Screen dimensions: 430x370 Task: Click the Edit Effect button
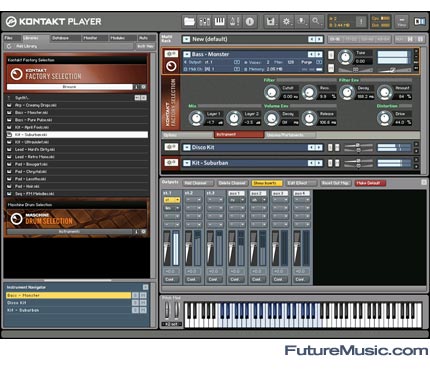click(301, 183)
